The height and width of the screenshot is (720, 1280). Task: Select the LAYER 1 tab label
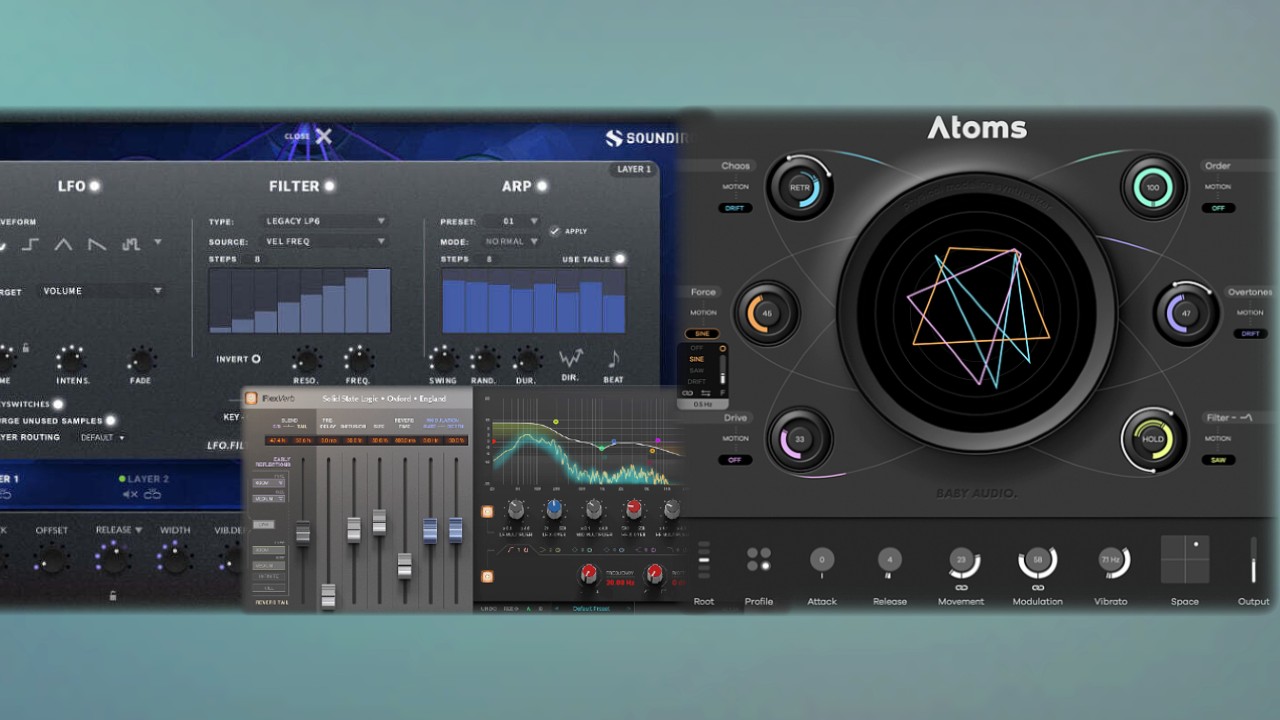[x=634, y=169]
